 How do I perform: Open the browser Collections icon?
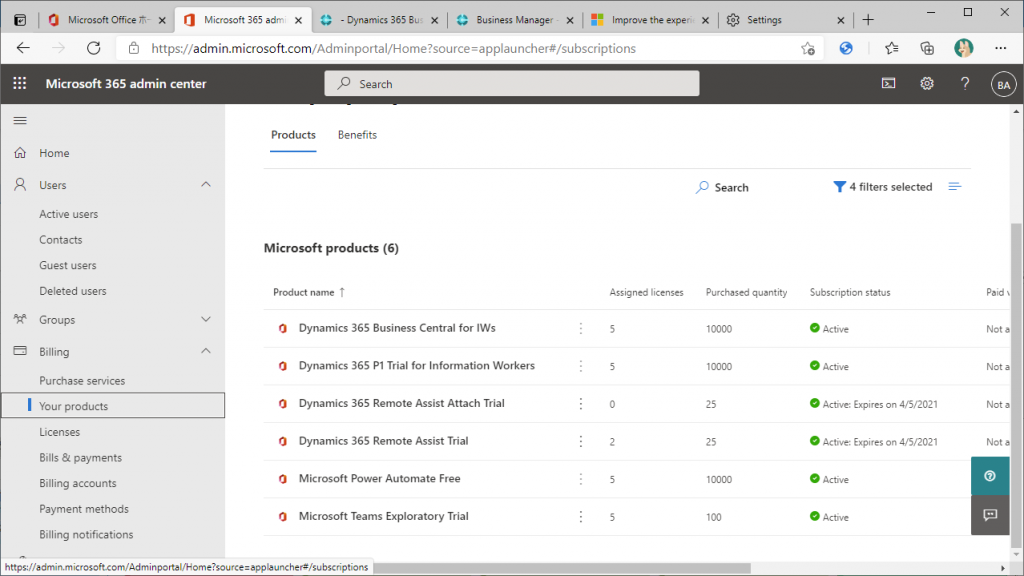tap(927, 48)
